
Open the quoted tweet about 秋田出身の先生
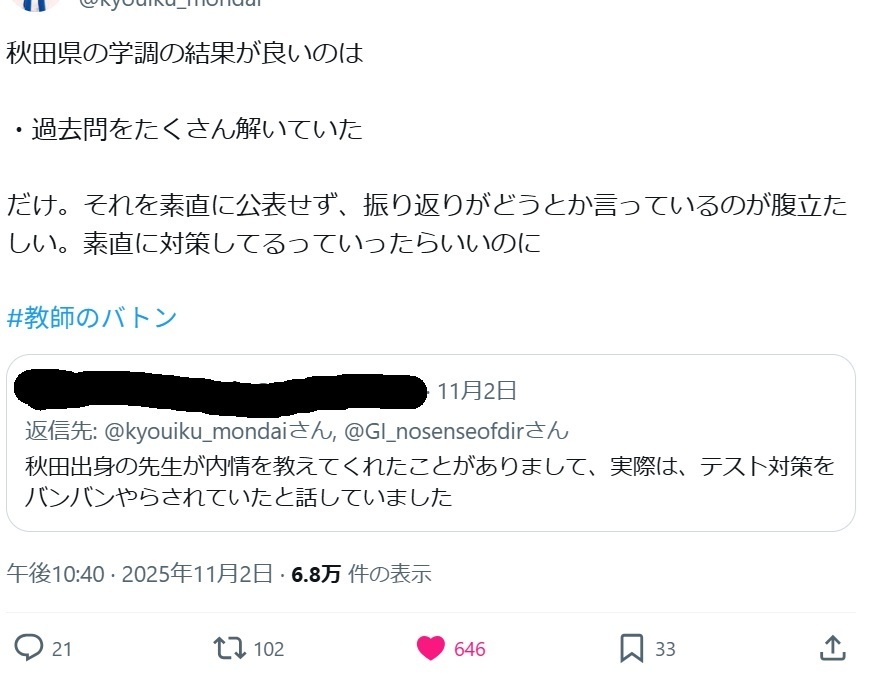(x=431, y=442)
